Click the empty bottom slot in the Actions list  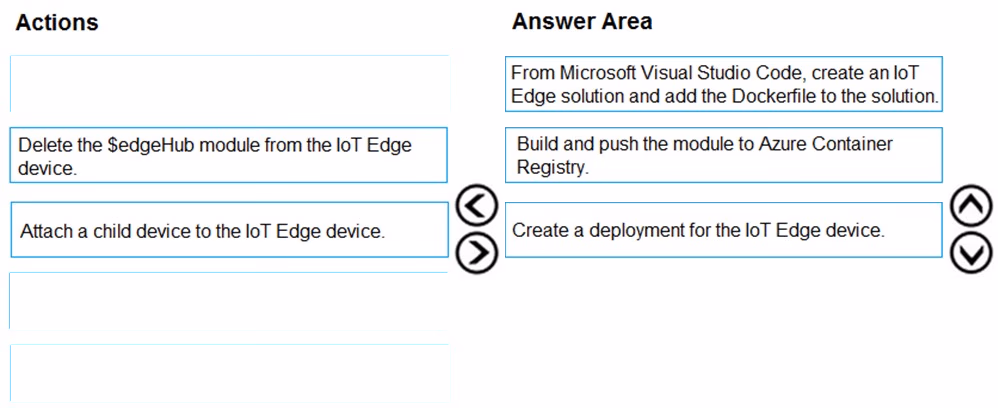[229, 373]
